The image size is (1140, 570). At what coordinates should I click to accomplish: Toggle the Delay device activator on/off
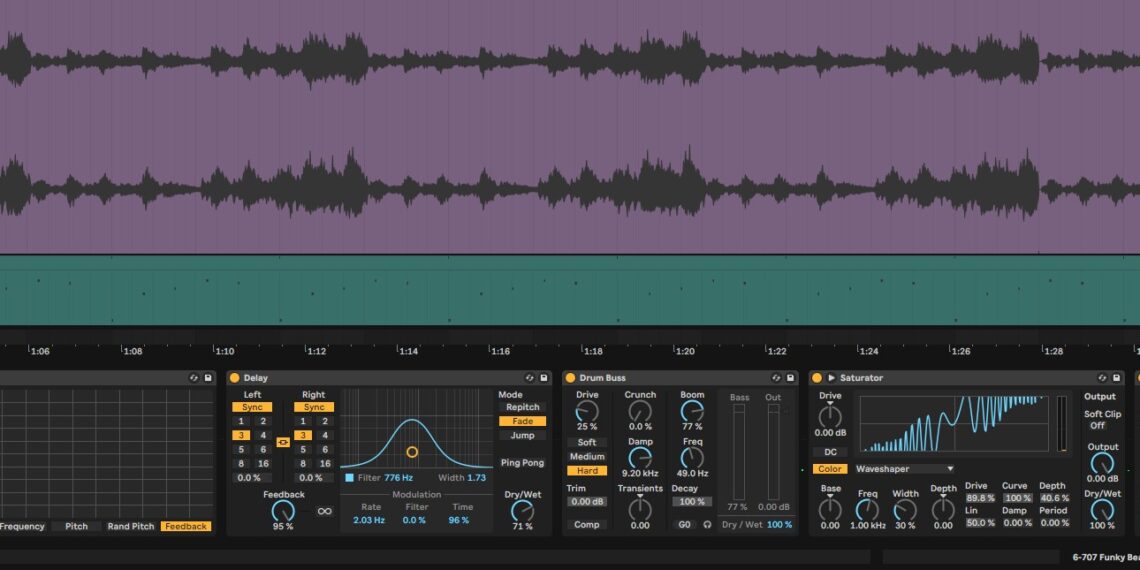235,378
